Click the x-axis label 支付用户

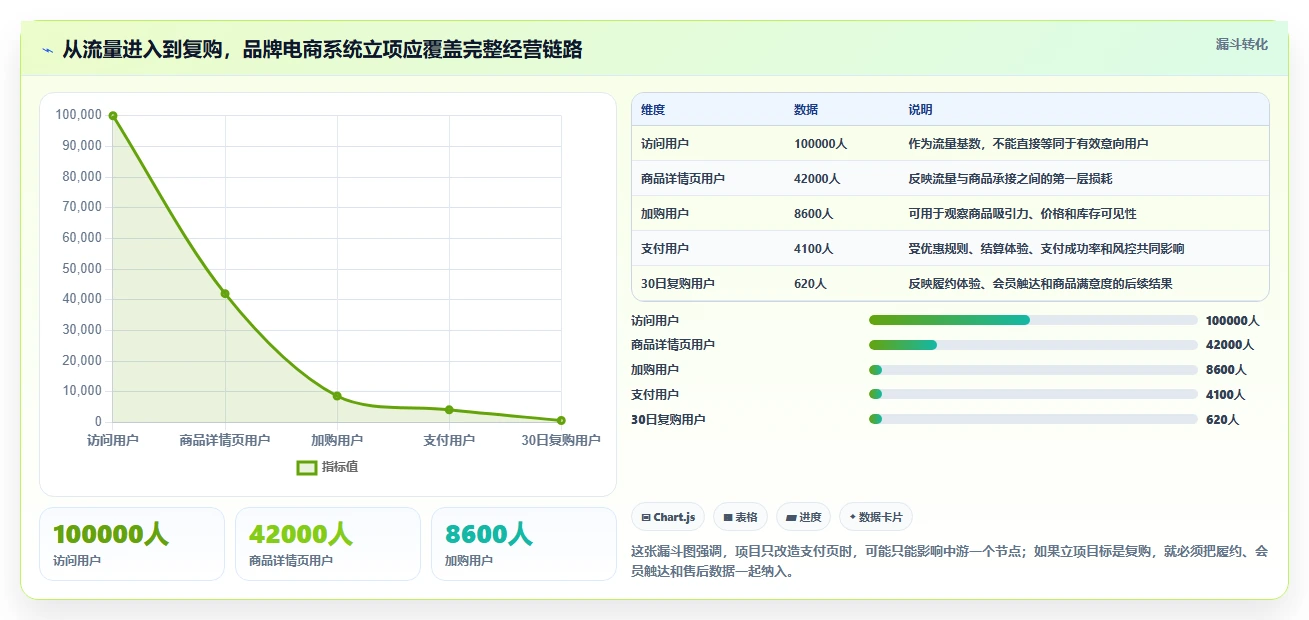click(449, 441)
